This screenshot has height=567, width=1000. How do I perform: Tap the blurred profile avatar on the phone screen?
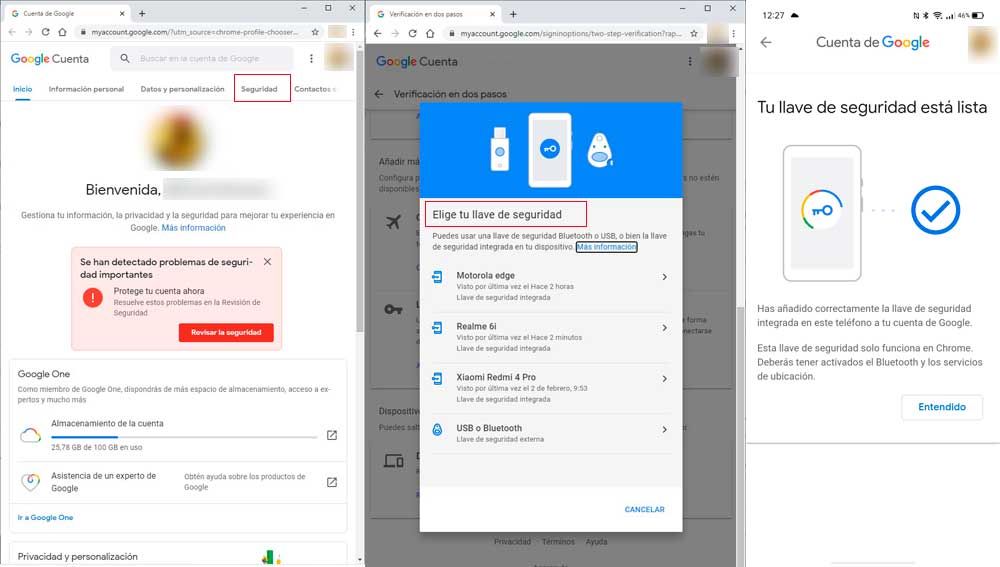[x=982, y=43]
